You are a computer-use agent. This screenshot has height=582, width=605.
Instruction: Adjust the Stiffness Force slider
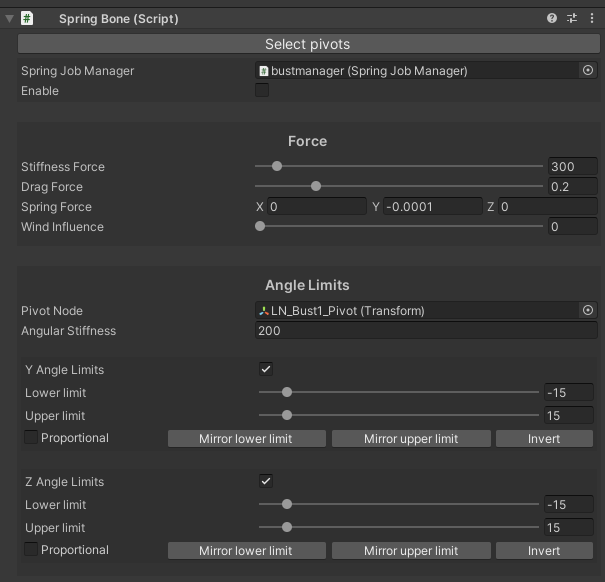(399, 166)
